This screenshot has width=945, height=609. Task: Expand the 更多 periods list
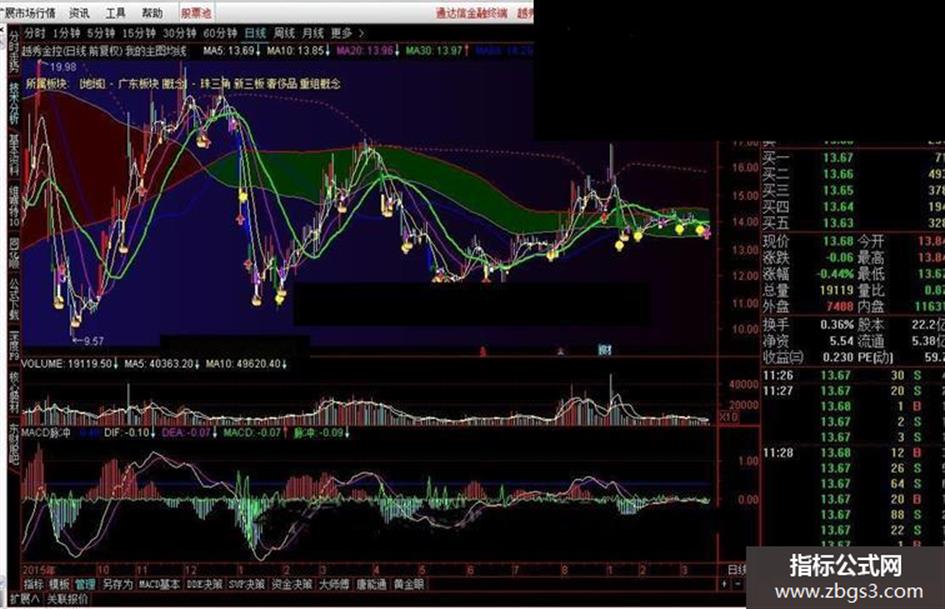pos(347,33)
